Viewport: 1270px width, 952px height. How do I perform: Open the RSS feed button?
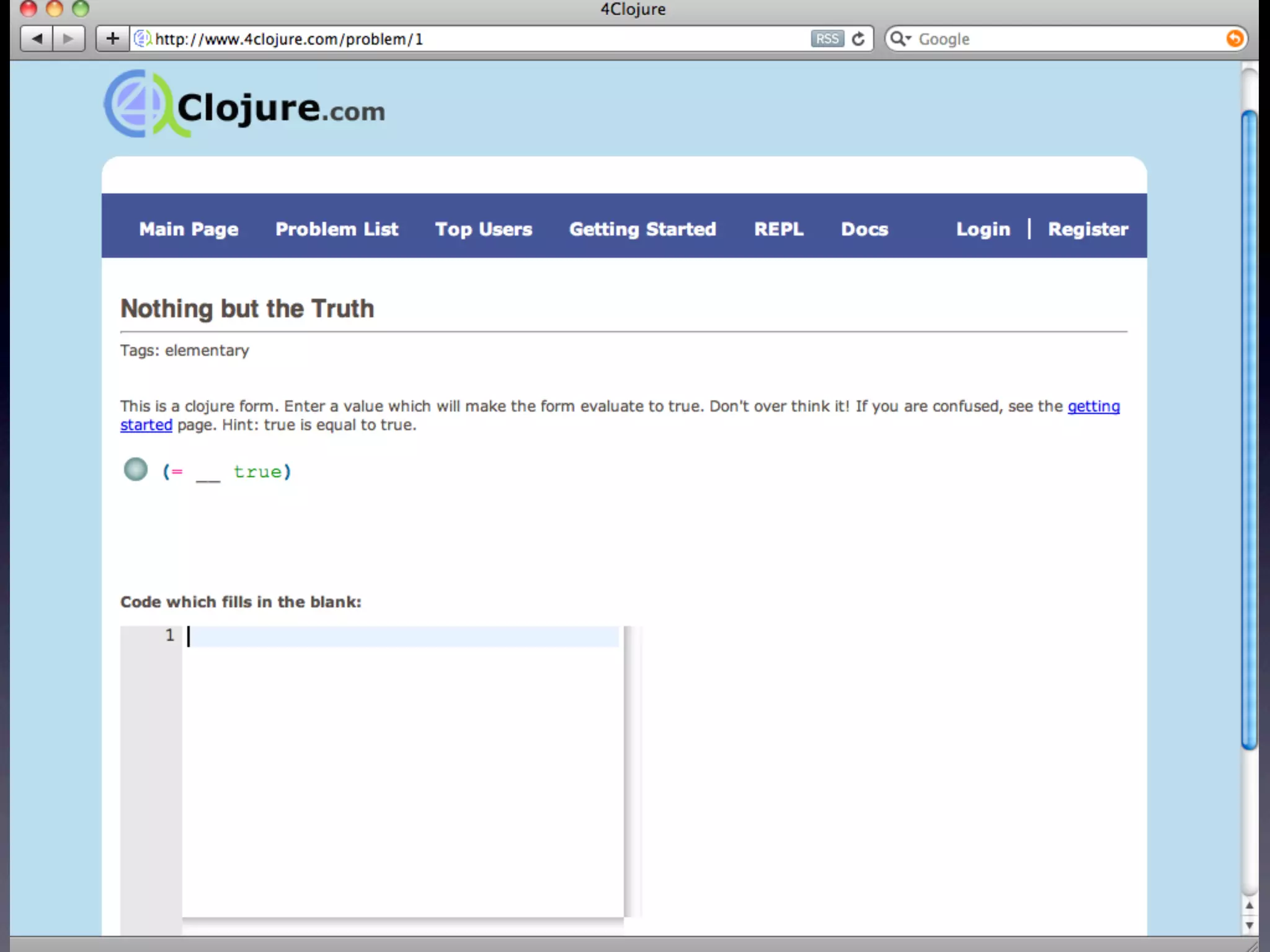[x=827, y=39]
